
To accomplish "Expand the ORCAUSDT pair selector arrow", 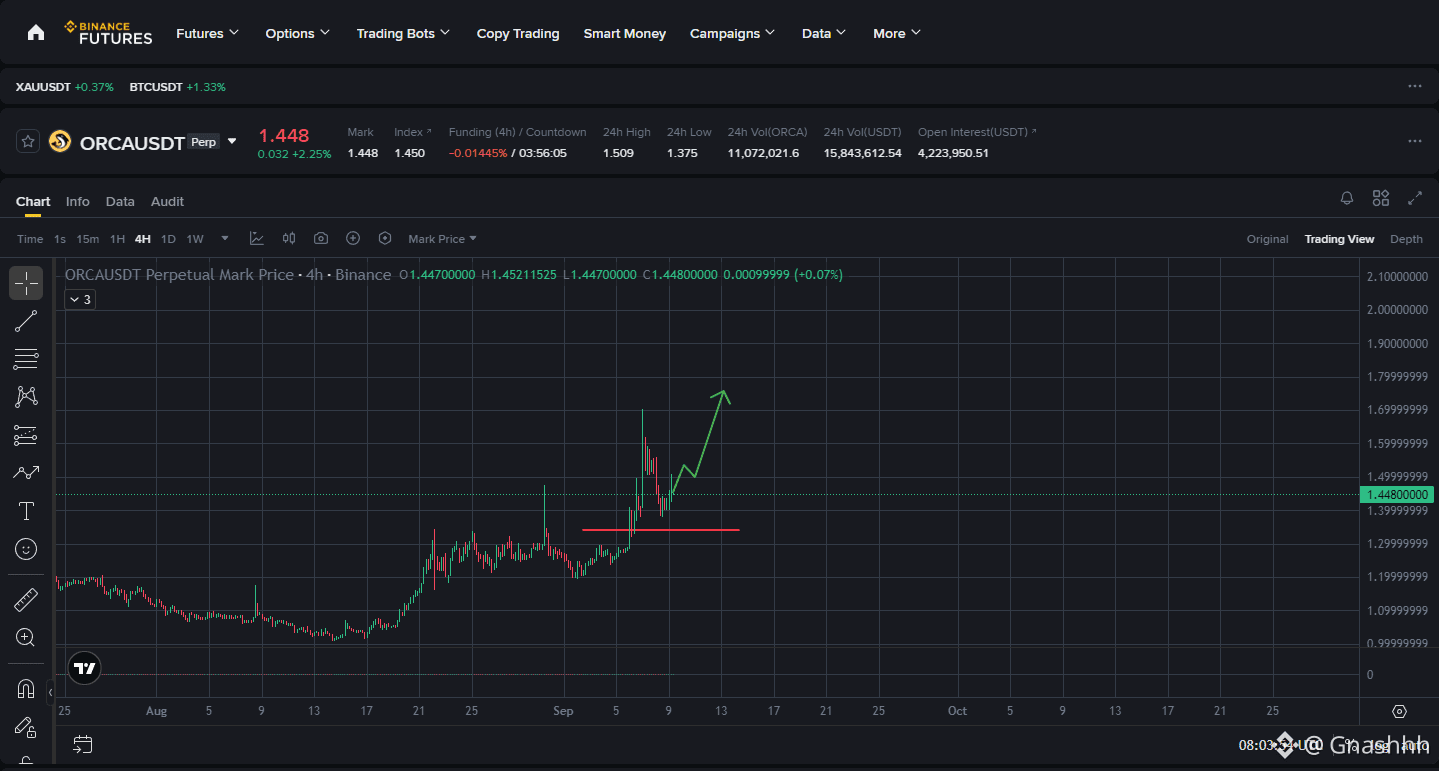I will [x=232, y=142].
